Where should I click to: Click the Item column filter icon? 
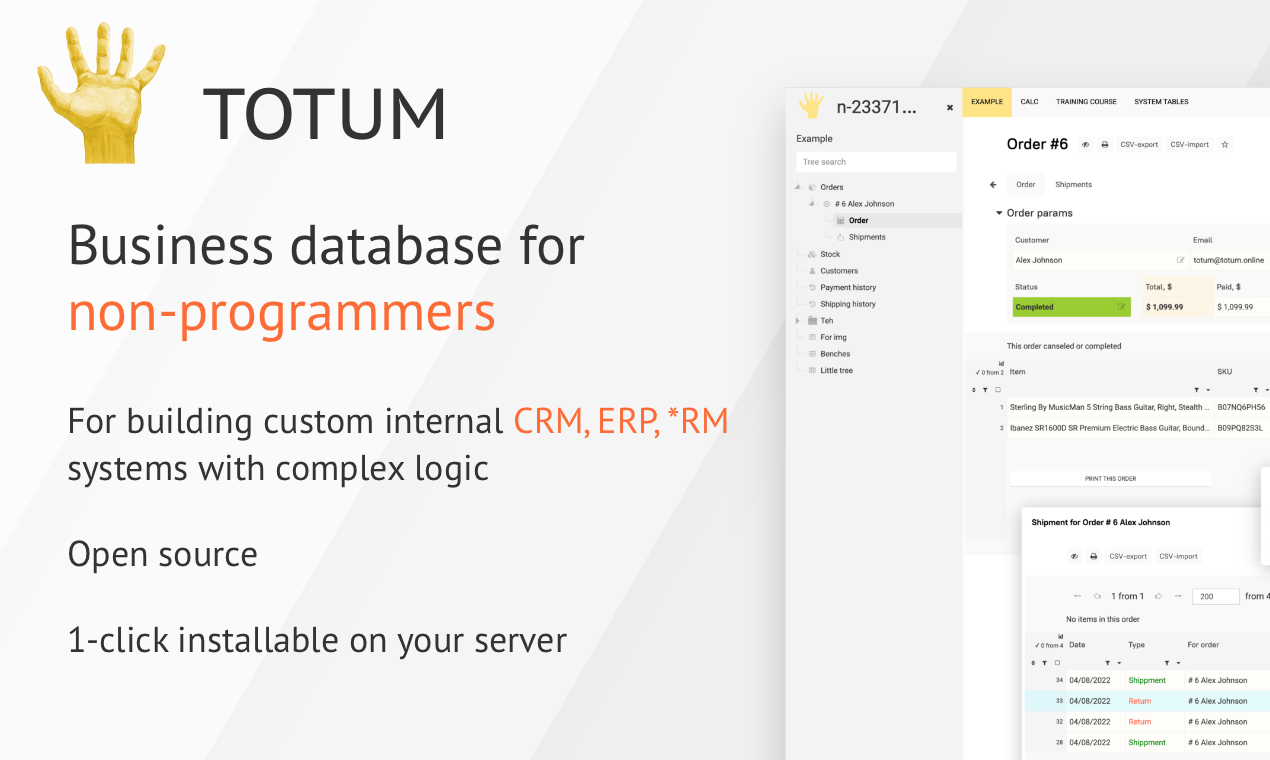1197,390
